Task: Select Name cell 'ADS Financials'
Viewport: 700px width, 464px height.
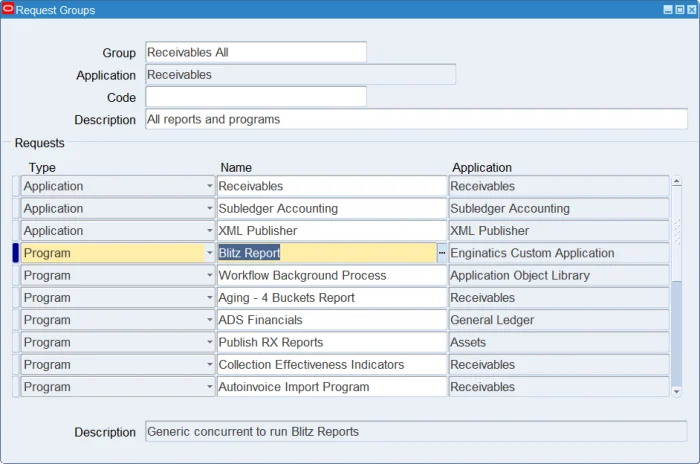Action: coord(332,320)
